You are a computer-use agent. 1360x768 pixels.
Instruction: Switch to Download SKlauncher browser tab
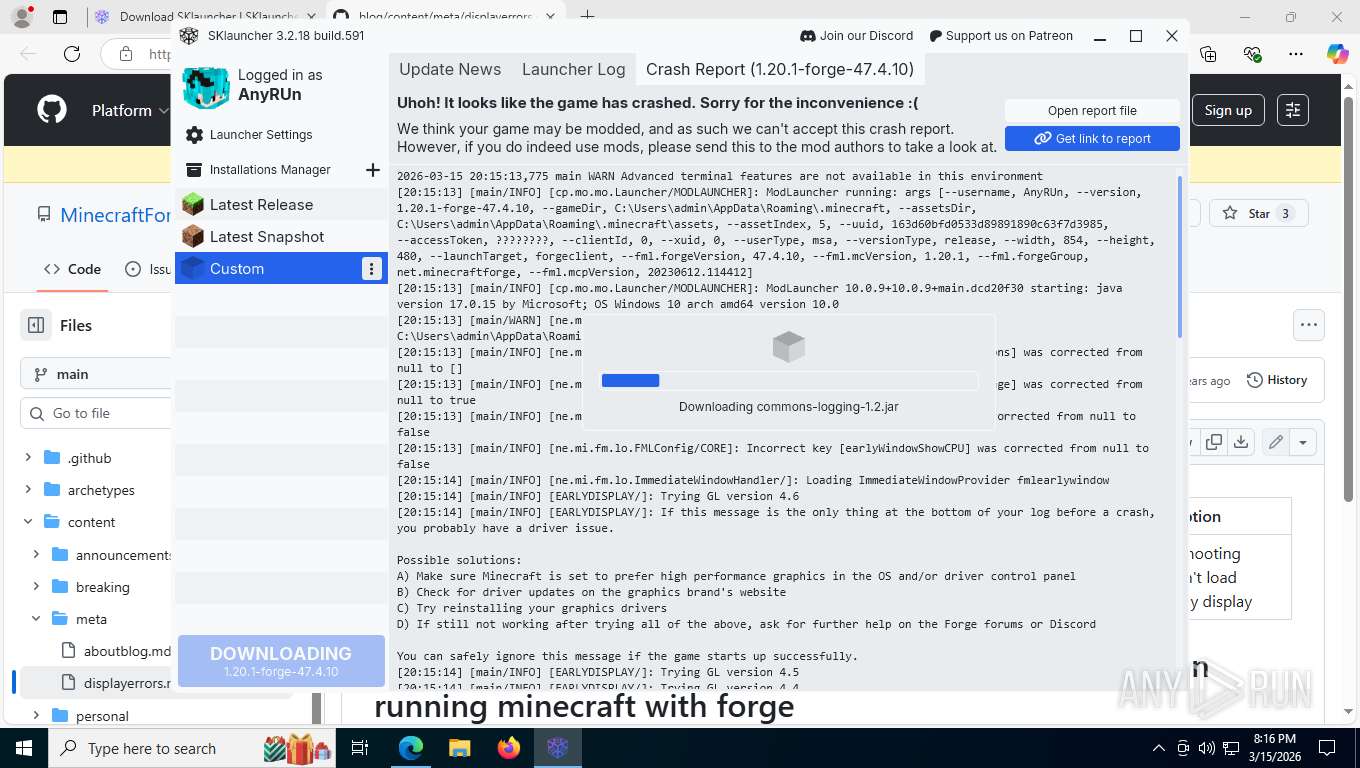tap(205, 17)
